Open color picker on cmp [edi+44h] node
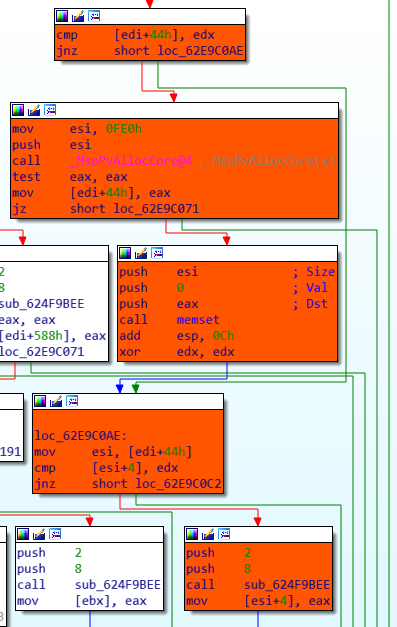 coord(62,16)
